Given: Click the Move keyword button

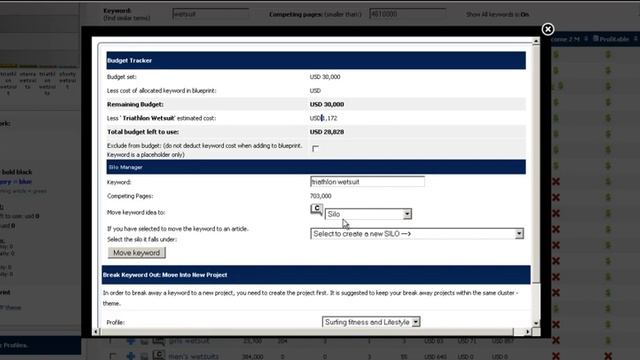Looking at the screenshot, I should click(137, 253).
